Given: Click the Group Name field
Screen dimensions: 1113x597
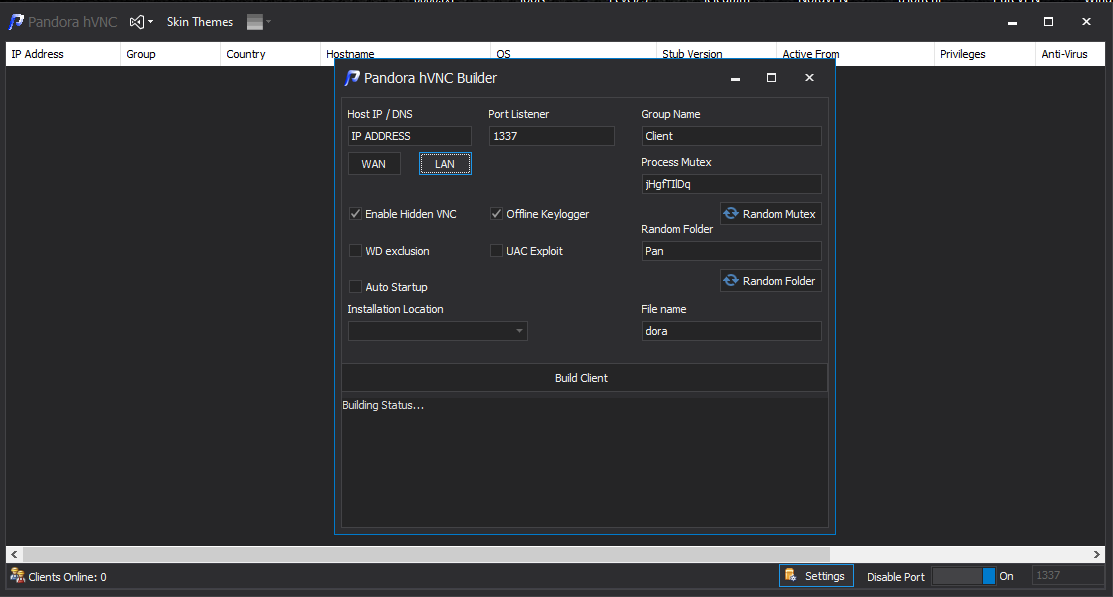Looking at the screenshot, I should tap(731, 136).
